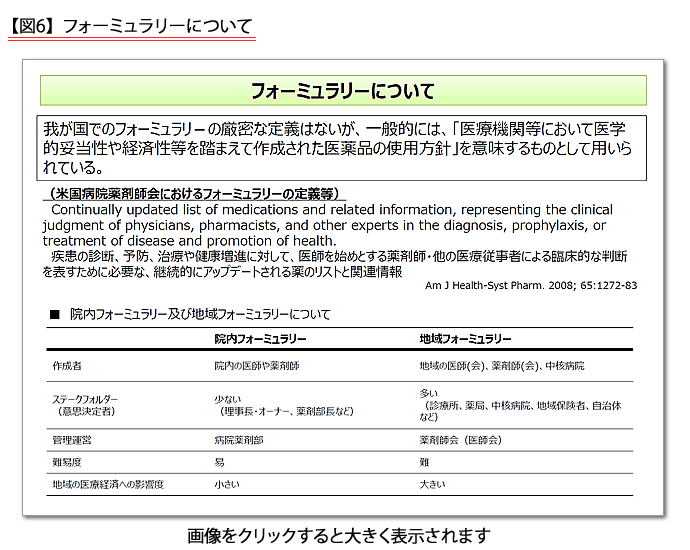Click the cell 薬剤師会（医師会）
Viewport: 690px width, 550px height.
(x=461, y=440)
